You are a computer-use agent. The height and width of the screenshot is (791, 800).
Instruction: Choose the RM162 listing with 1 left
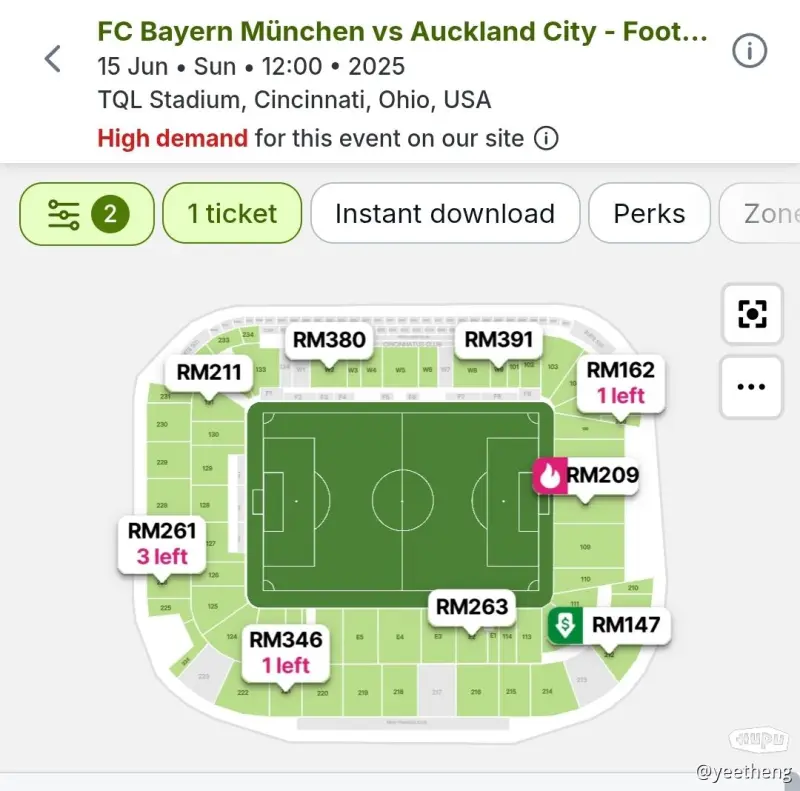[x=621, y=383]
